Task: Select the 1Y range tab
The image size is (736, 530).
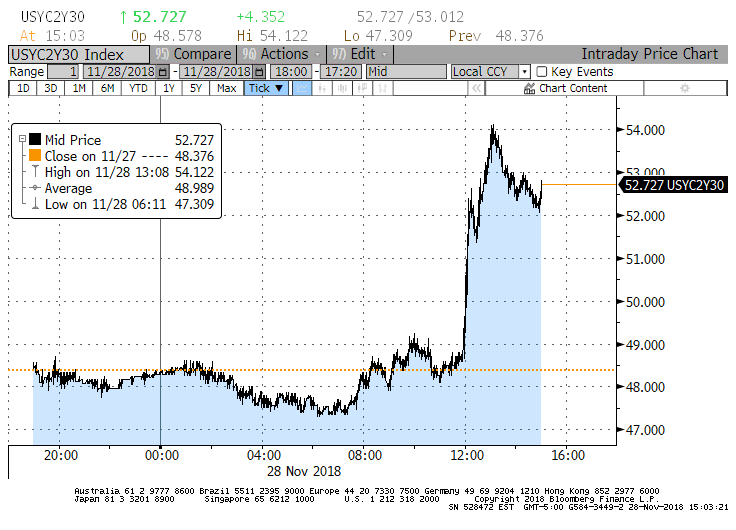Action: click(169, 88)
